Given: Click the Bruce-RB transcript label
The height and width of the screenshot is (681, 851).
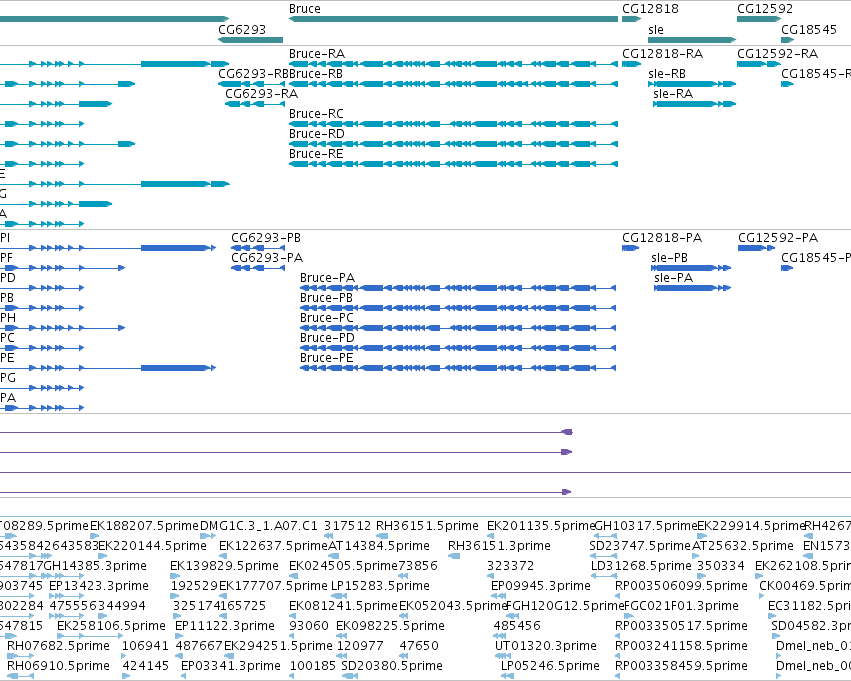Looking at the screenshot, I should coord(316,74).
